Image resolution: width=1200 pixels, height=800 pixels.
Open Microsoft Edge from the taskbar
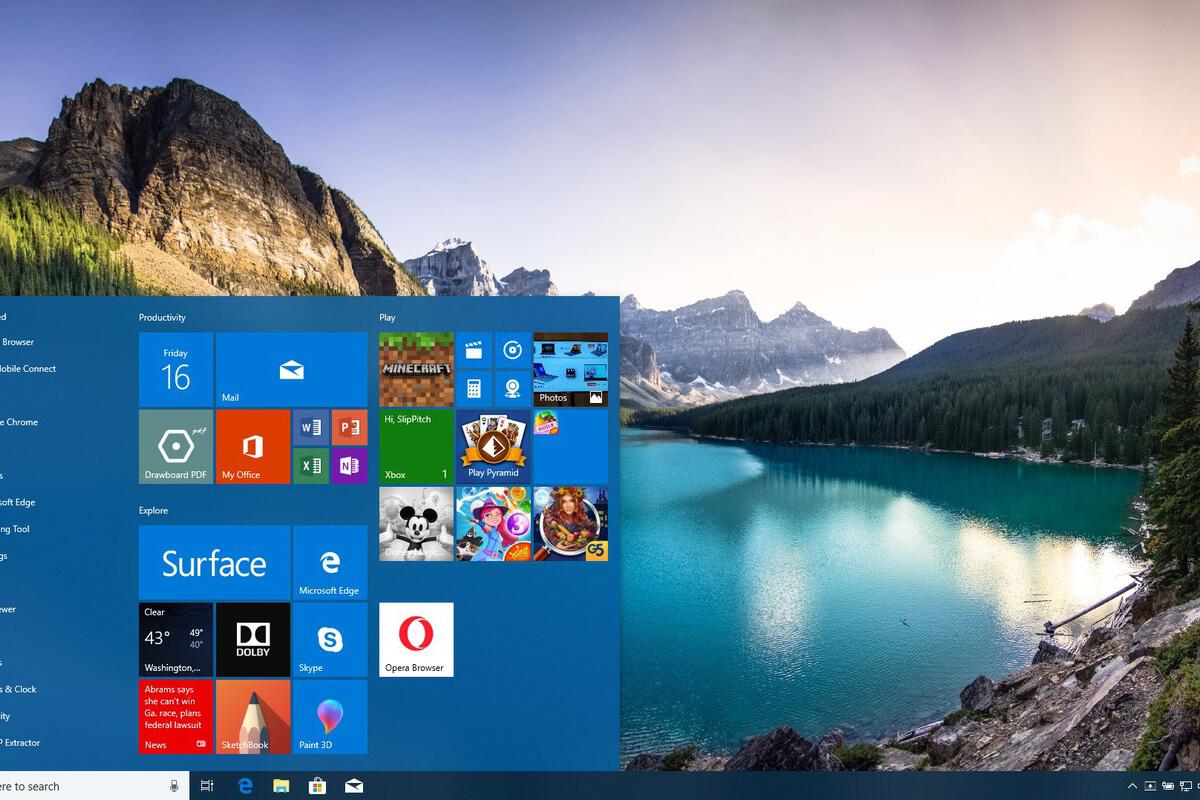(245, 786)
